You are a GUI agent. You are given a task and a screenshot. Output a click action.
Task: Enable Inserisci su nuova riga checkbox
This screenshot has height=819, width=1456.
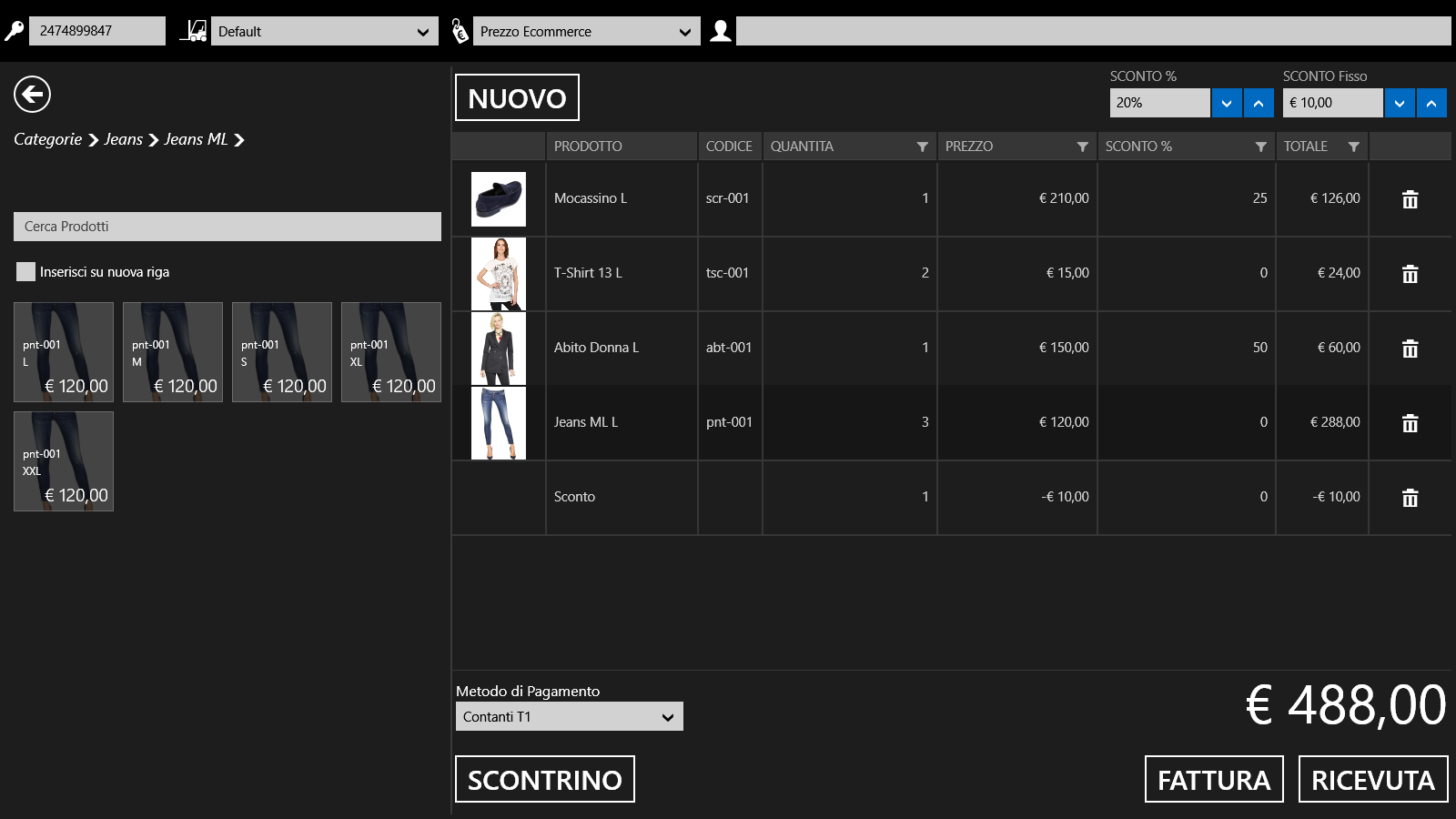25,272
